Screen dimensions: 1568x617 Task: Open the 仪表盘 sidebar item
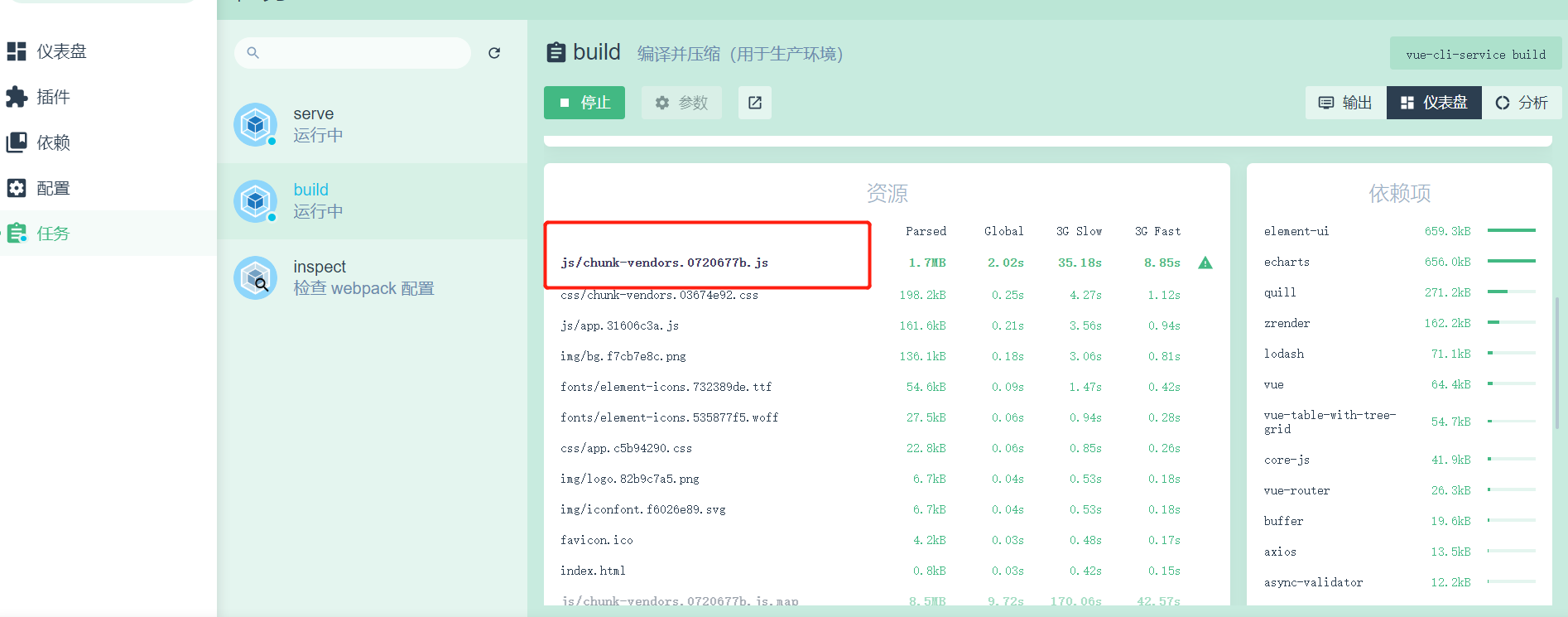[108, 51]
